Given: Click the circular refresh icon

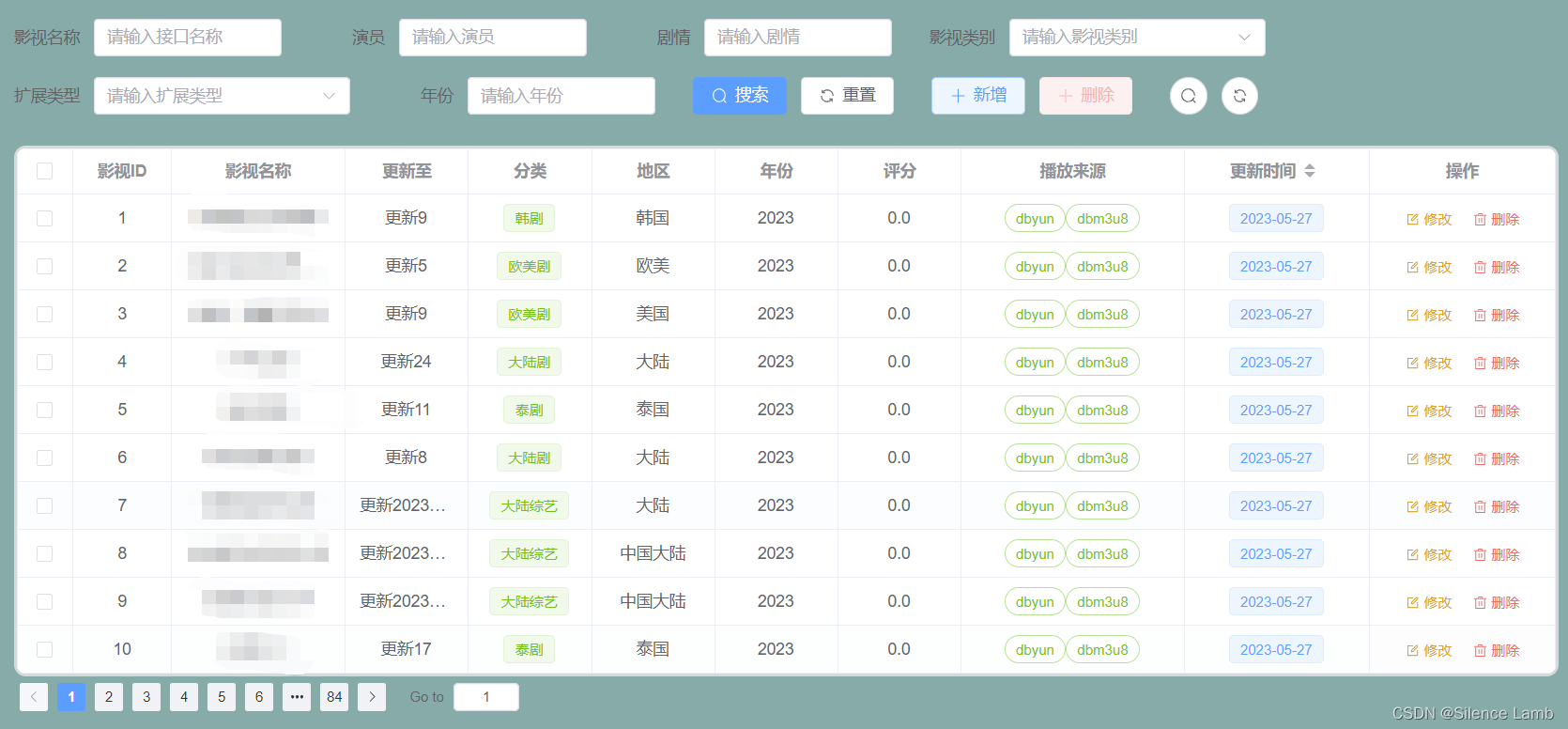Looking at the screenshot, I should (x=1239, y=96).
